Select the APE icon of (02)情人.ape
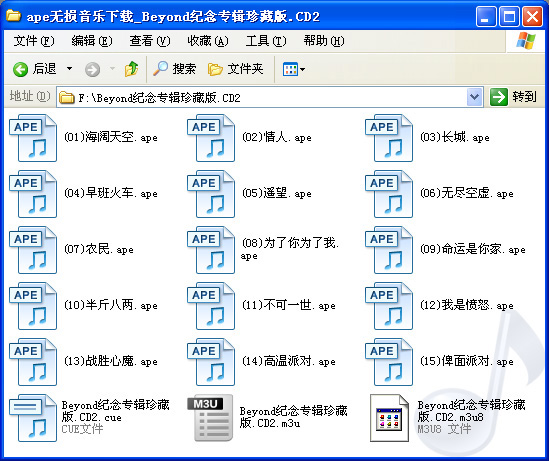The height and width of the screenshot is (461, 549). pos(211,138)
